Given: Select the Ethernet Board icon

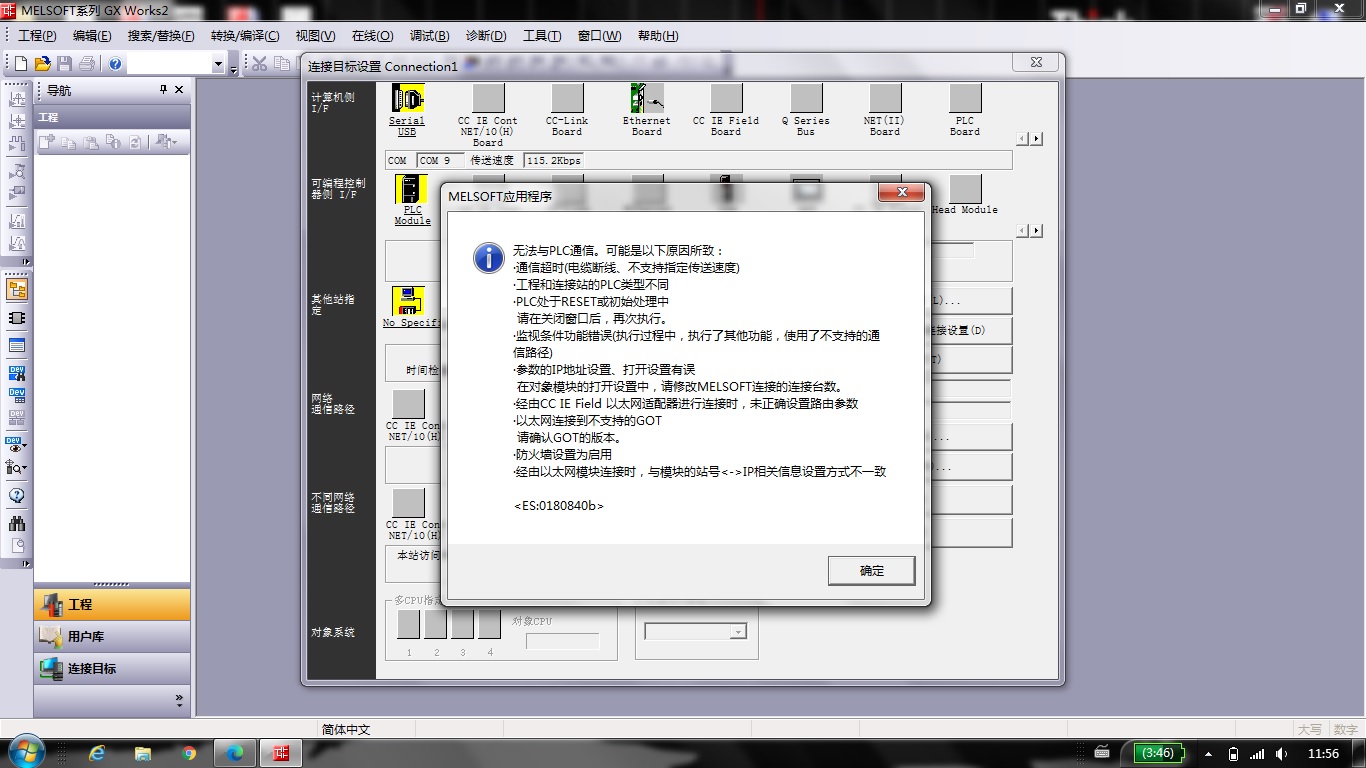Looking at the screenshot, I should pyautogui.click(x=647, y=99).
